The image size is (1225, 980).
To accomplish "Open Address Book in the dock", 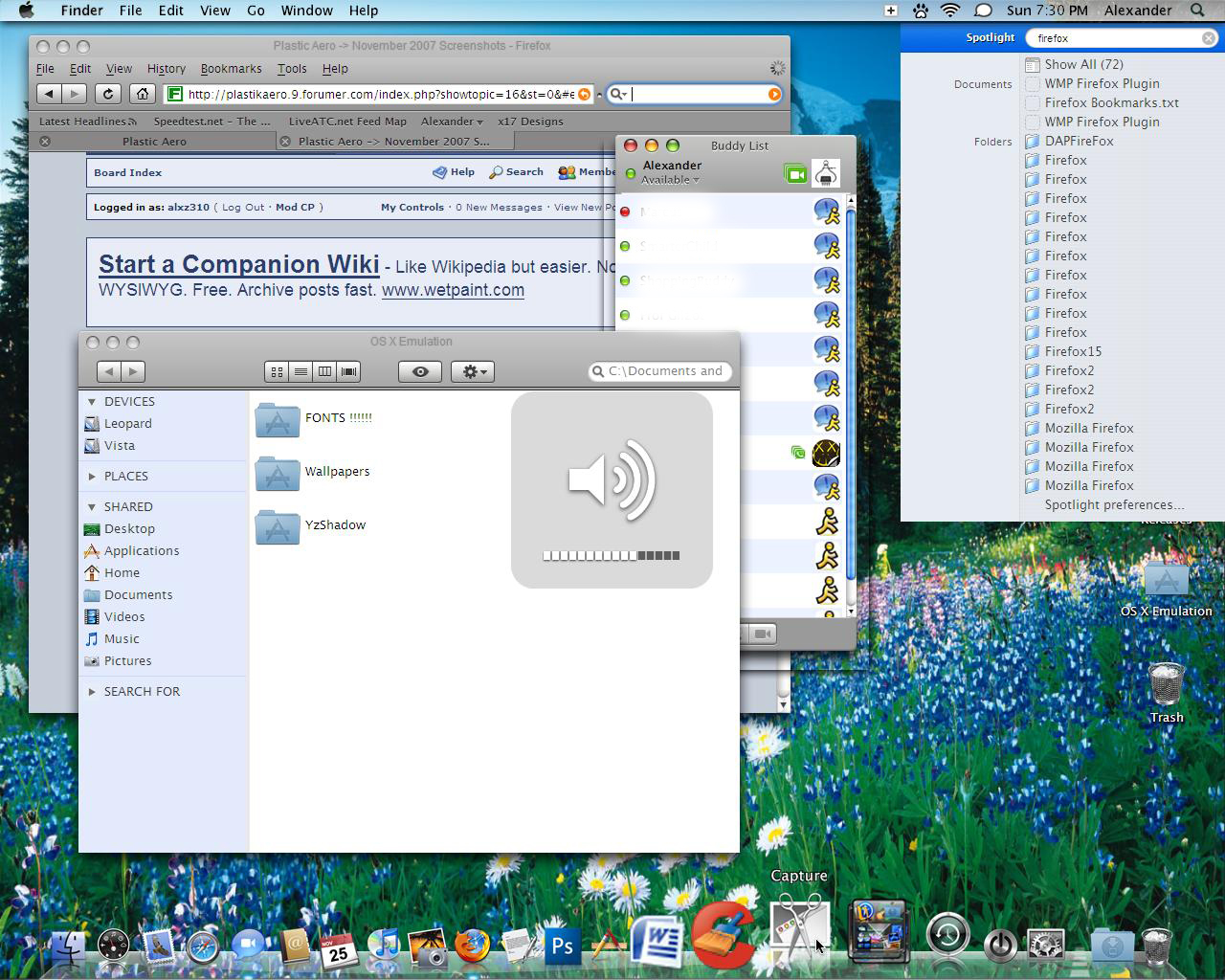I will [294, 946].
